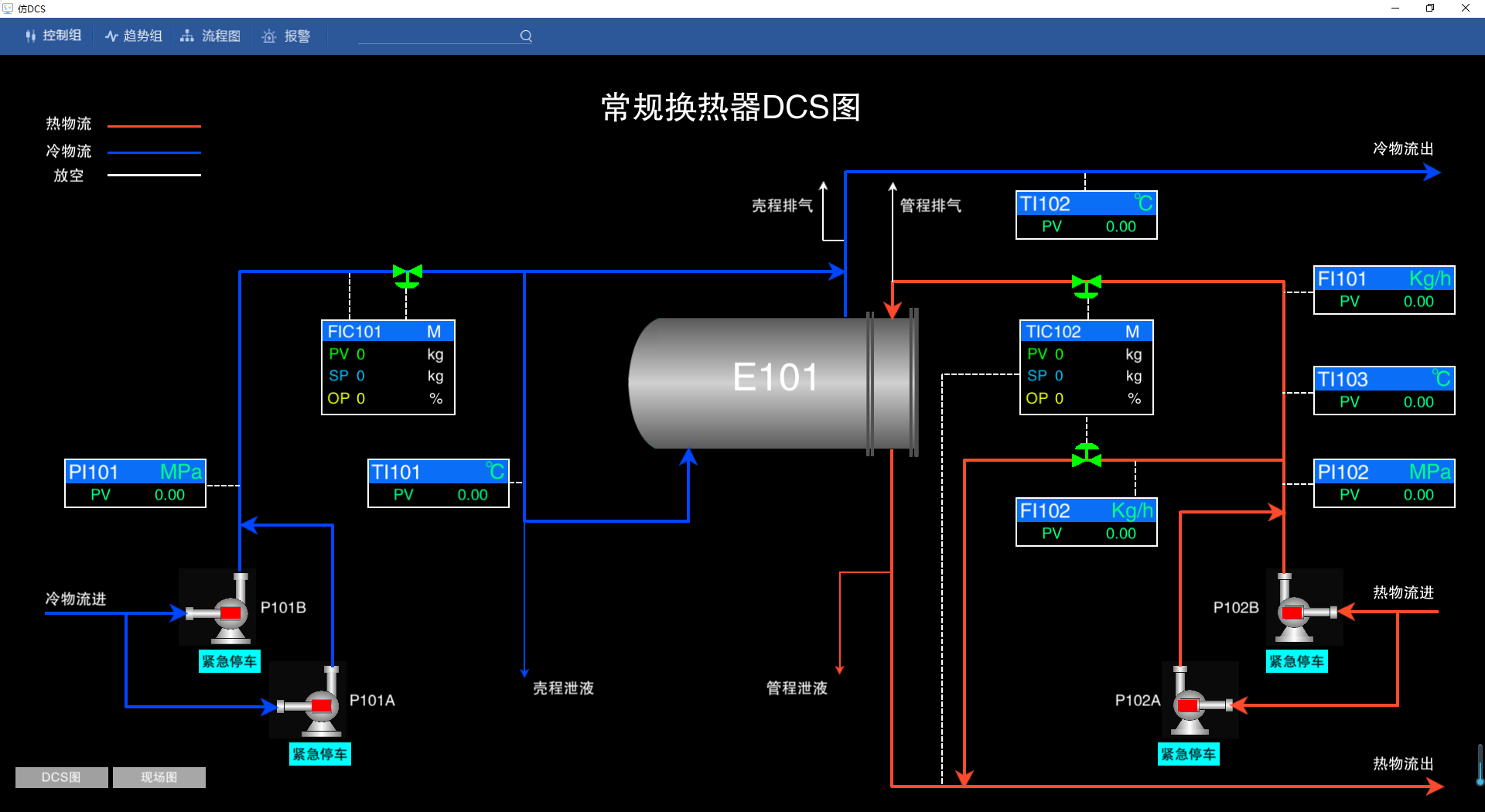Minimize the 仿DCS window
Image resolution: width=1485 pixels, height=812 pixels.
1395,9
